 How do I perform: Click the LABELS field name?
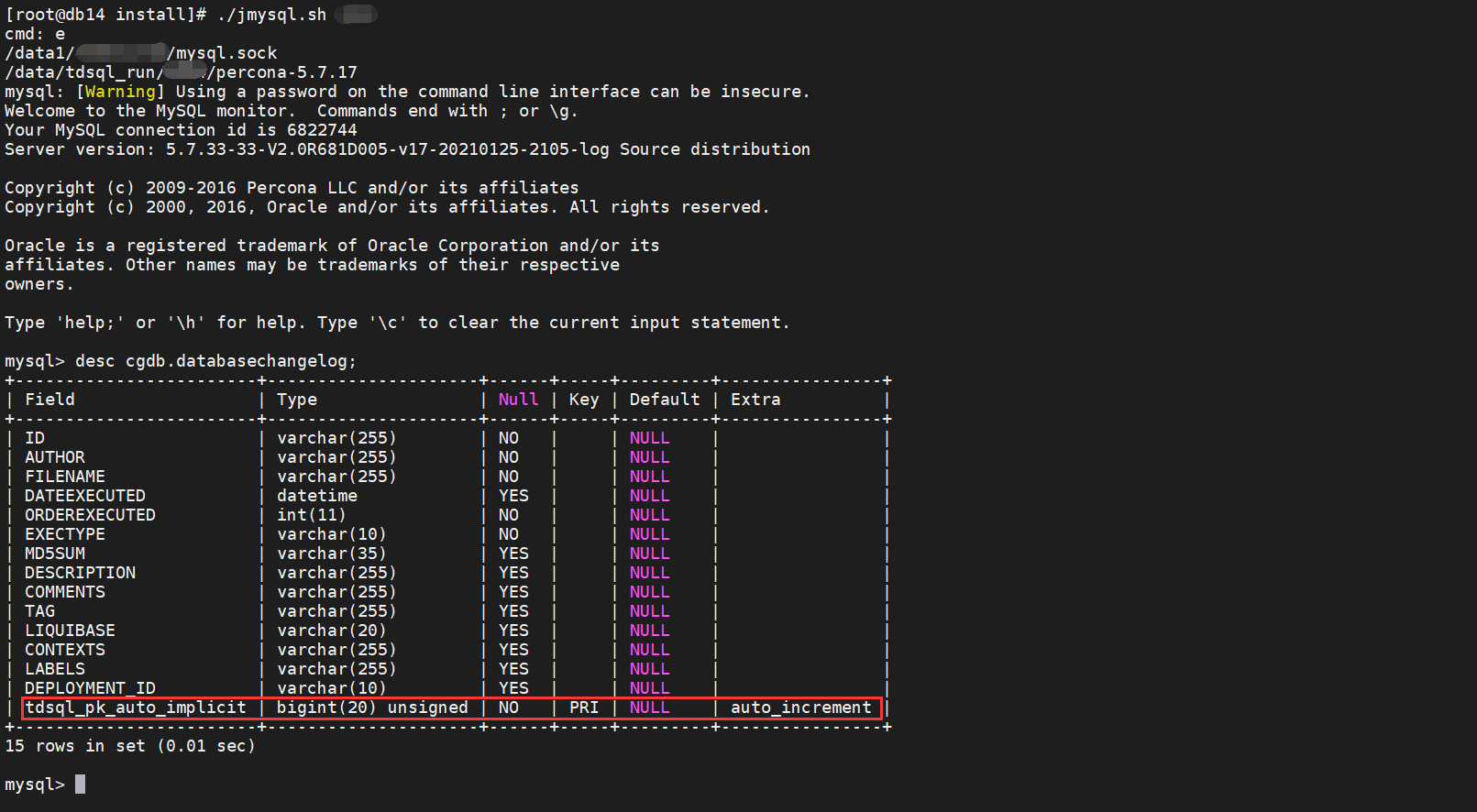point(55,669)
